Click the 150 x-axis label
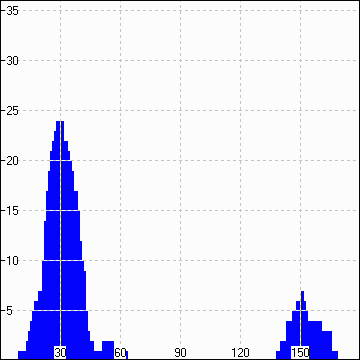Image resolution: width=360 pixels, height=360 pixels. click(x=300, y=353)
